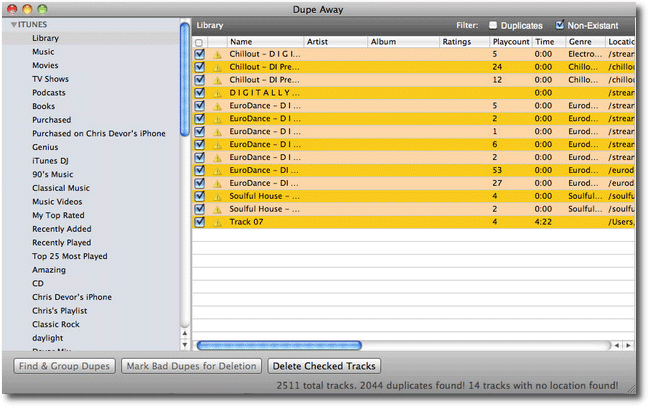Viewport: 649px width, 407px height.
Task: Enable the Duplicates filter checkbox
Action: (x=493, y=25)
